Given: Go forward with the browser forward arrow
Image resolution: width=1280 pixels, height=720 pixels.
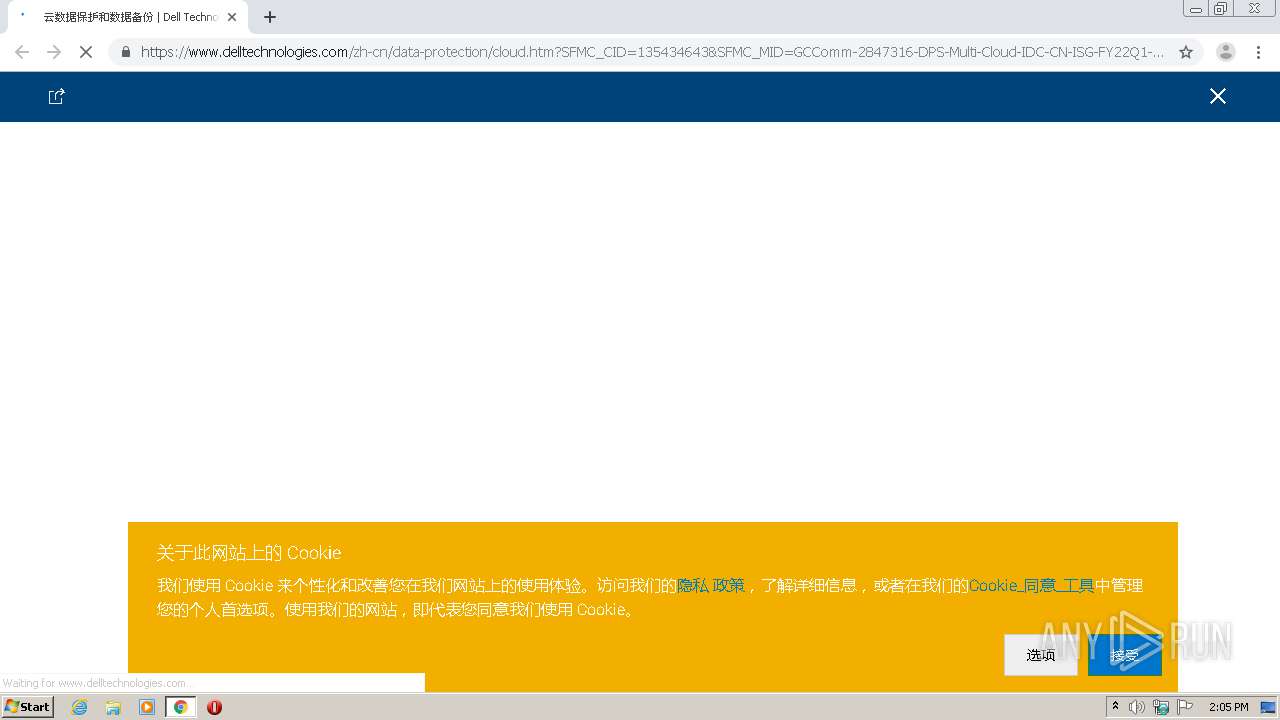Looking at the screenshot, I should [54, 52].
